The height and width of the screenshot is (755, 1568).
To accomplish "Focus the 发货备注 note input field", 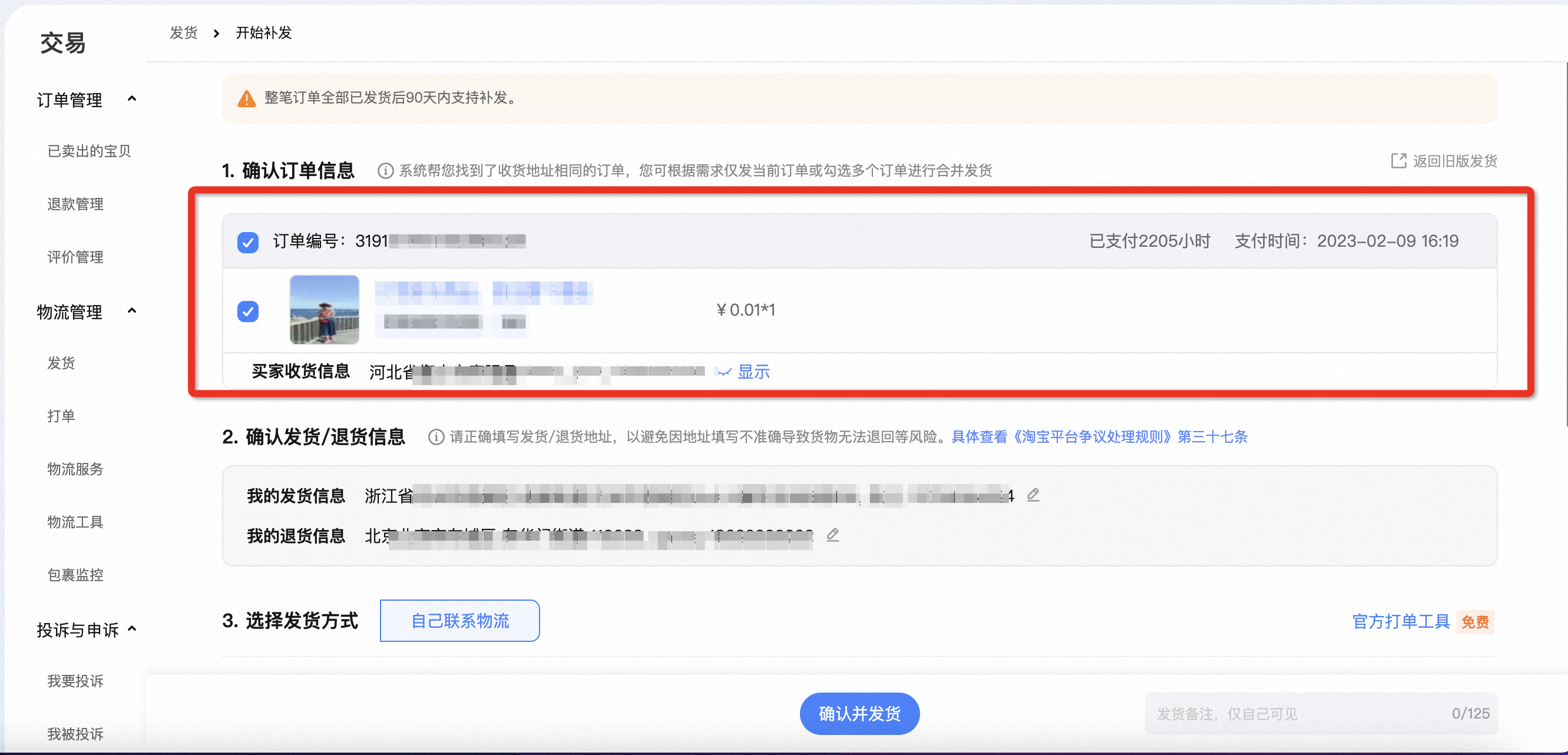I will 1321,714.
